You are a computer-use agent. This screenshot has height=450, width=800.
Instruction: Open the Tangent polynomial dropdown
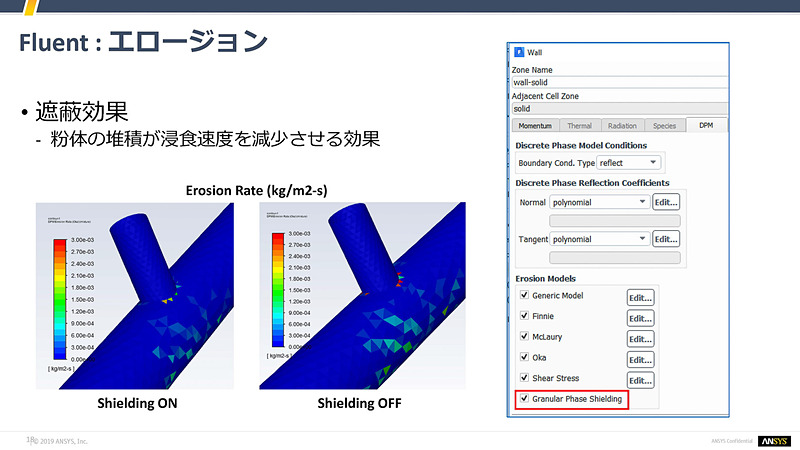(599, 239)
